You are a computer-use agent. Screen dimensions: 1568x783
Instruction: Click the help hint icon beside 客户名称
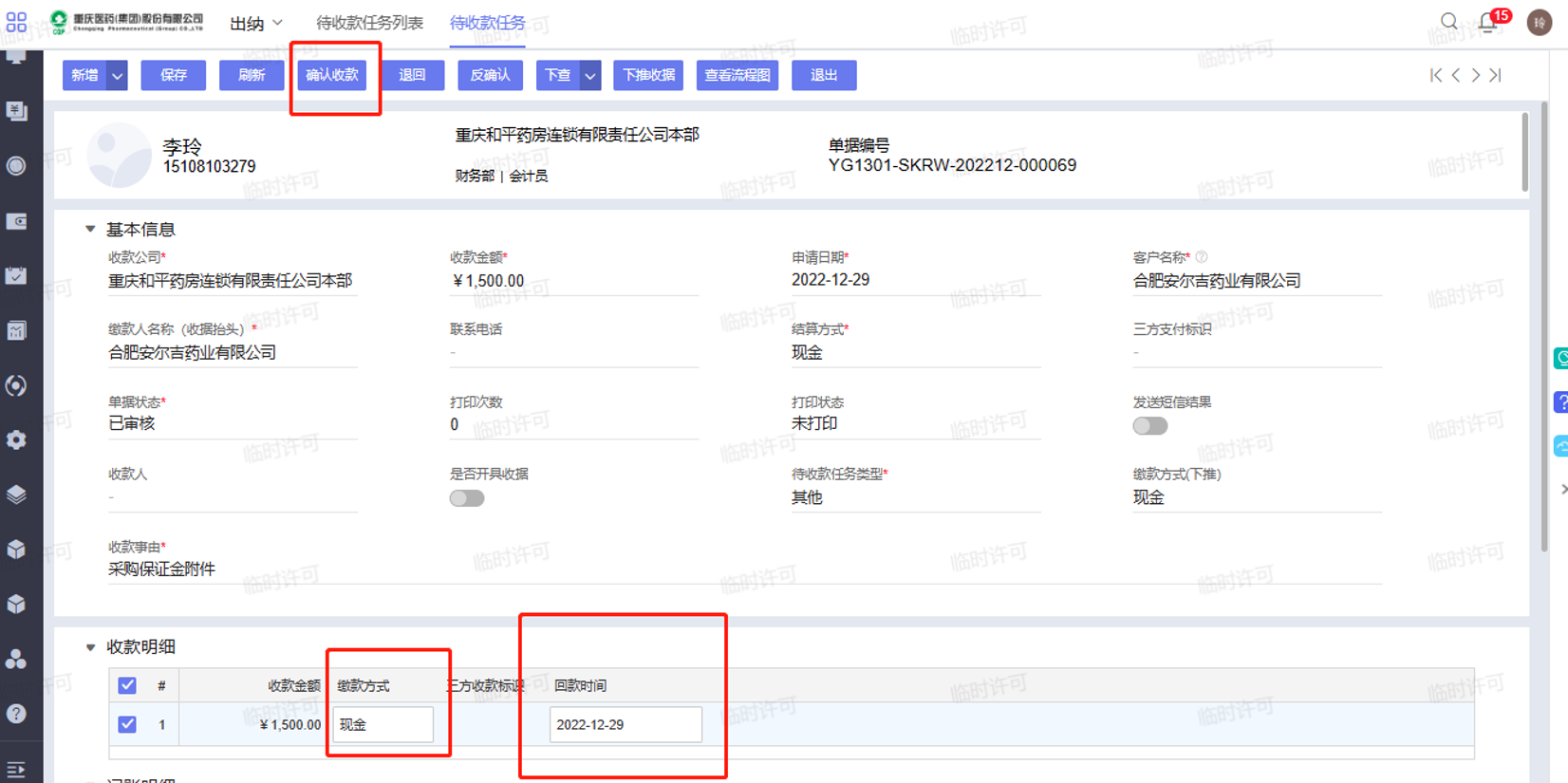1202,257
